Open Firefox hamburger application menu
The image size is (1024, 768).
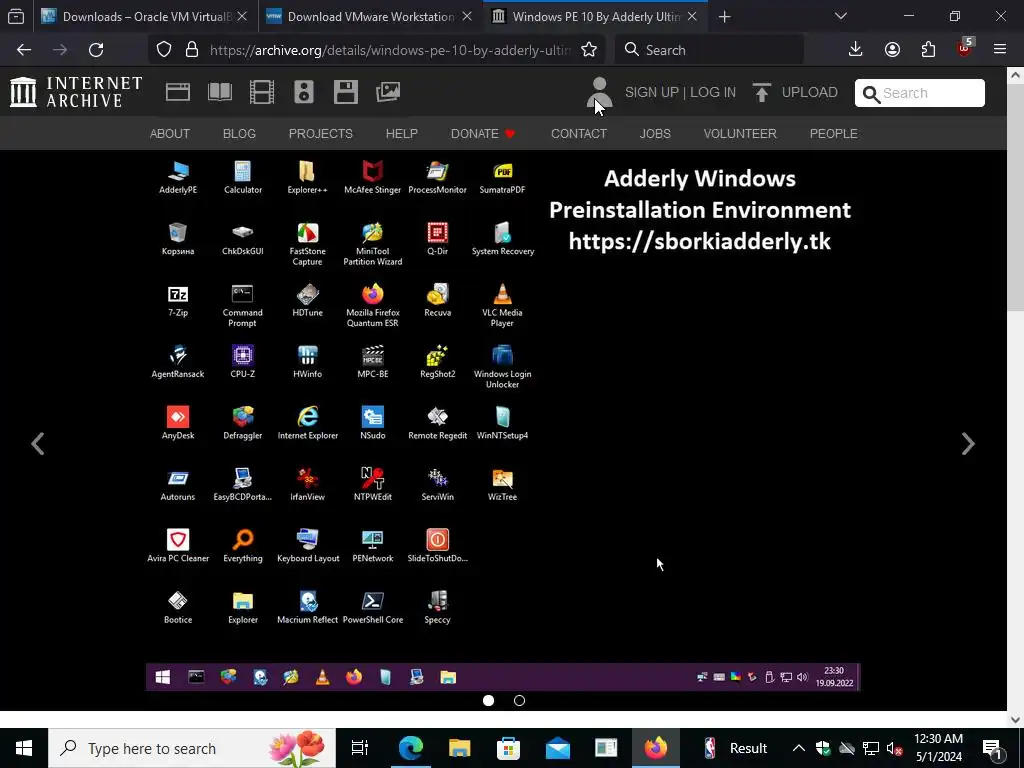(x=1000, y=50)
